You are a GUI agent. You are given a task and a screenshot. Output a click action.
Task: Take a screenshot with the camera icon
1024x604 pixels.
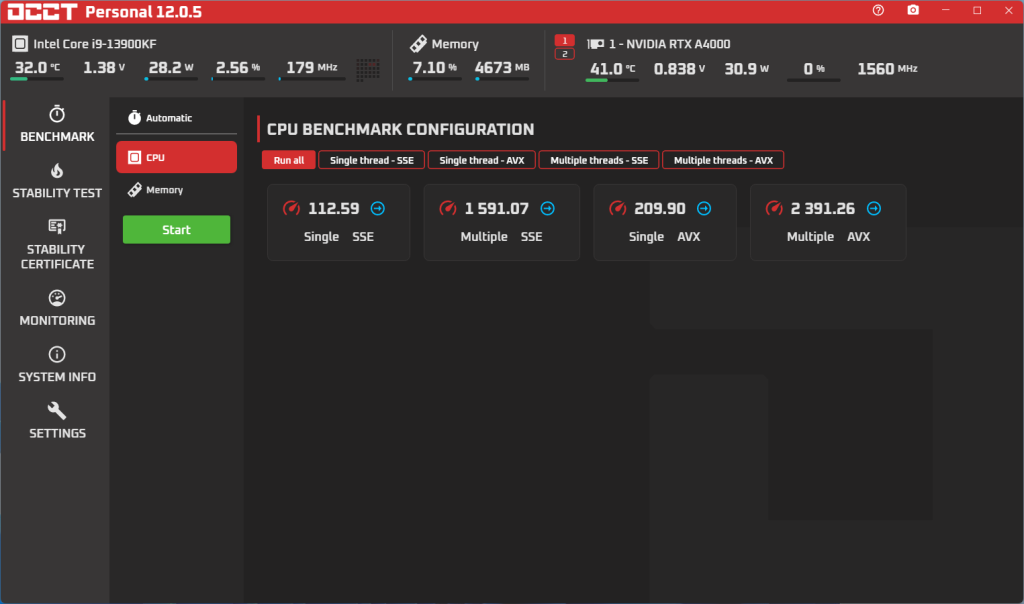coord(913,10)
